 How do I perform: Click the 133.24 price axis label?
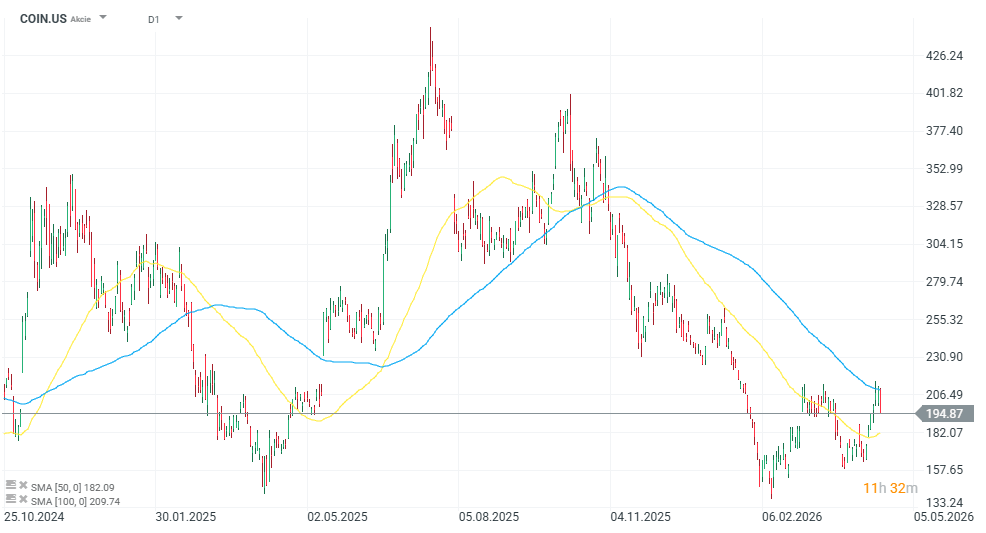(943, 503)
